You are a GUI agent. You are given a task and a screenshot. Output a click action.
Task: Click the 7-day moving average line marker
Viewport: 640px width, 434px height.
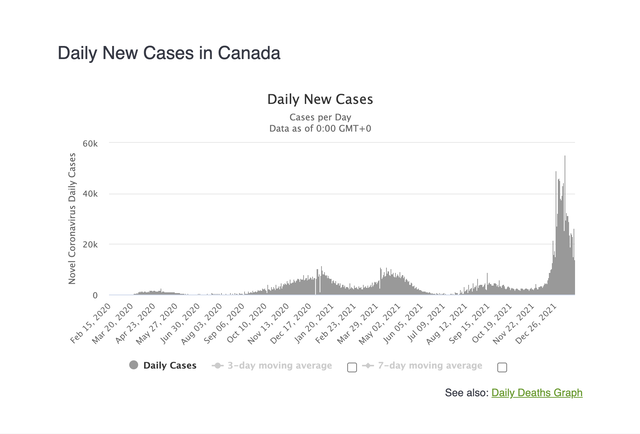click(368, 366)
